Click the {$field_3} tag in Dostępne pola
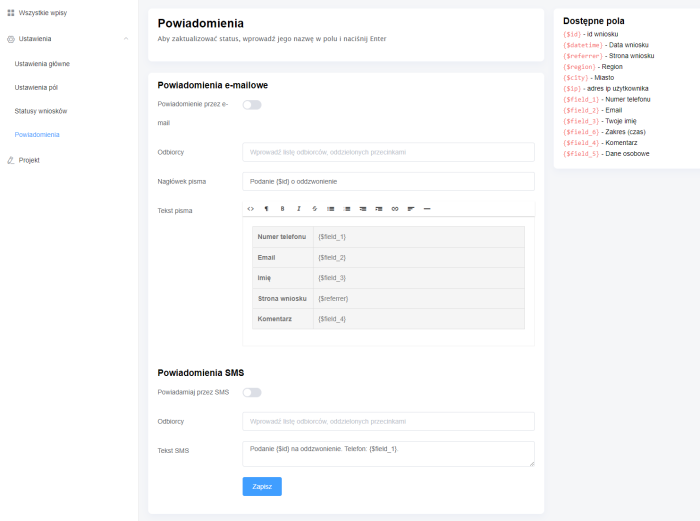 tap(581, 121)
